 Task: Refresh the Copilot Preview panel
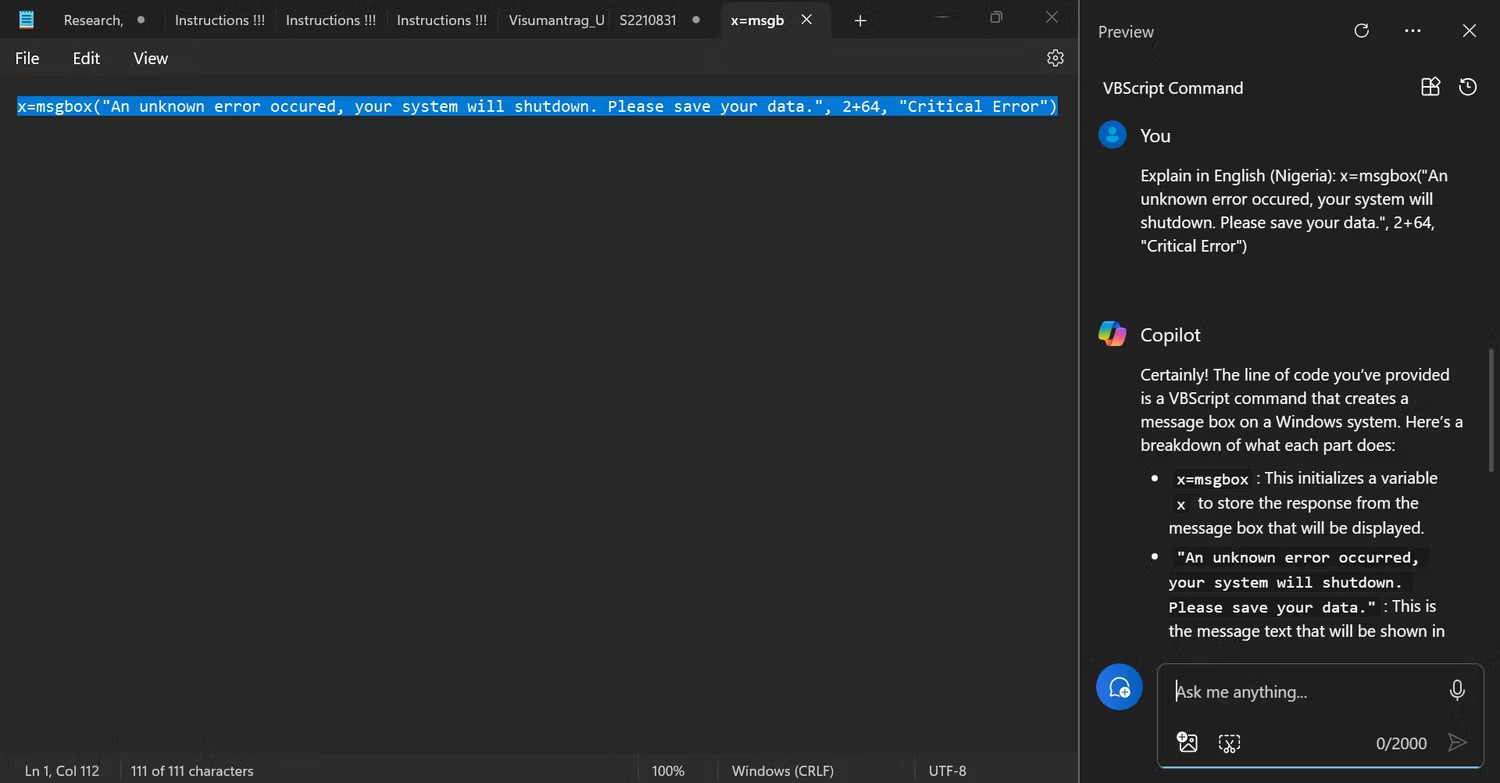(1361, 31)
